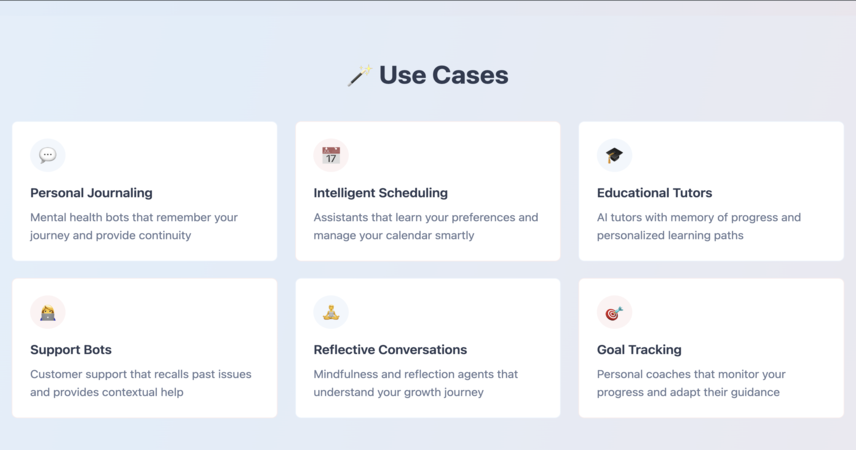Click the Support Bots heading
Viewport: 856px width, 450px height.
[x=70, y=350]
